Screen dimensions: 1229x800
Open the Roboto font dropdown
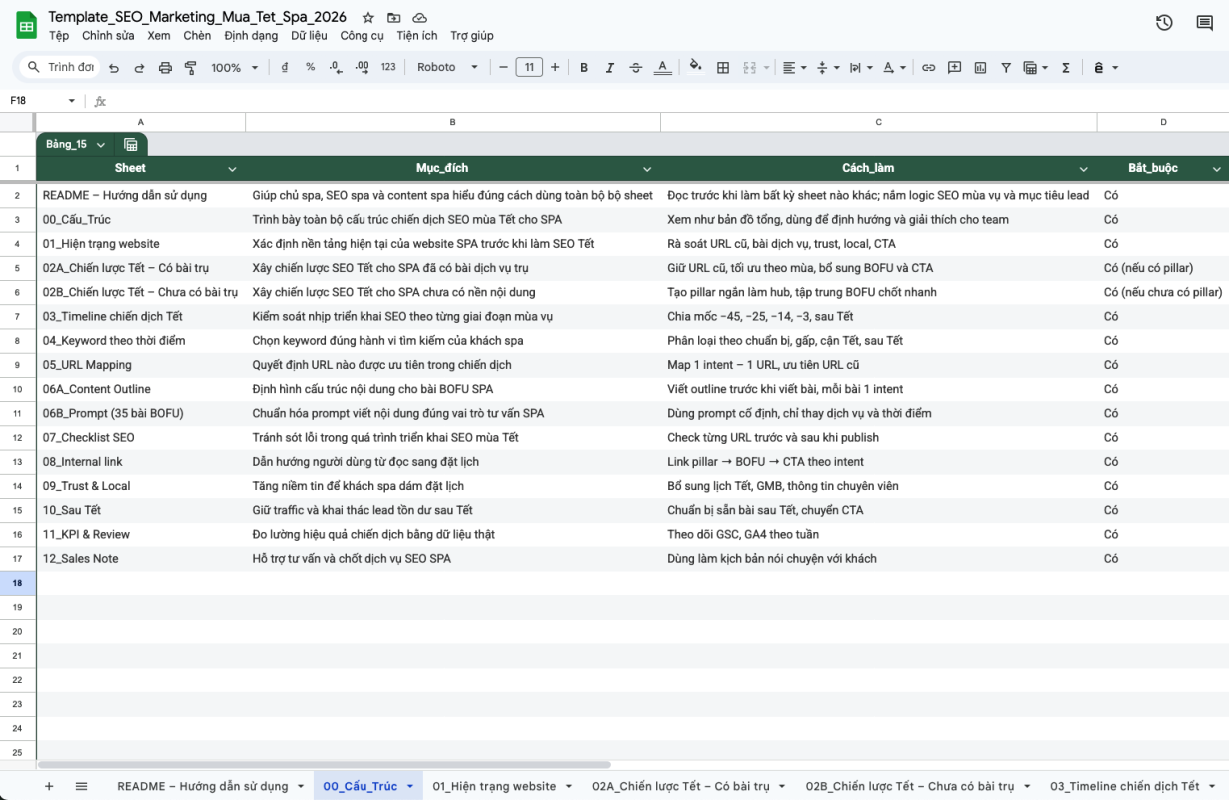[447, 67]
